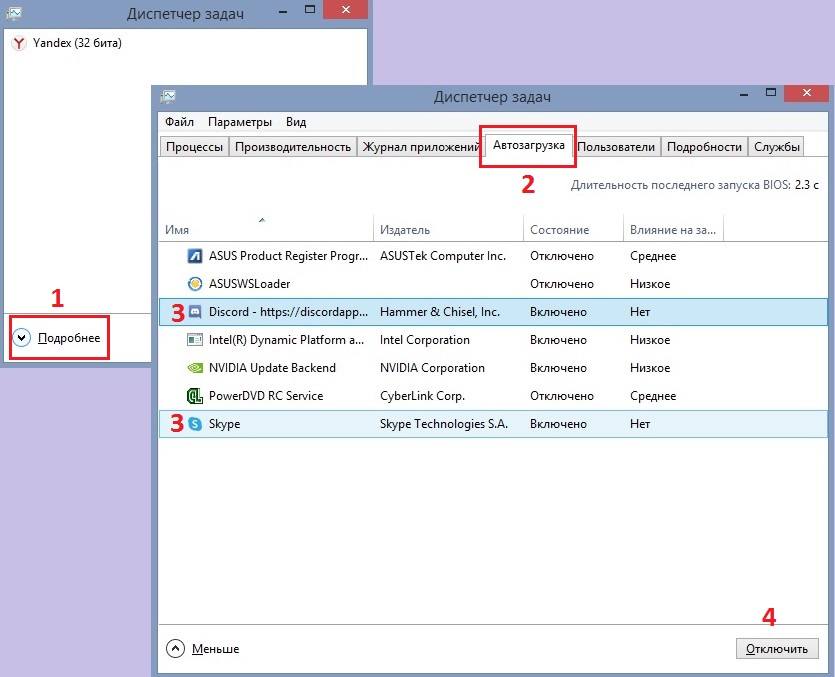Click Включено status of Discord row

pyautogui.click(x=558, y=312)
